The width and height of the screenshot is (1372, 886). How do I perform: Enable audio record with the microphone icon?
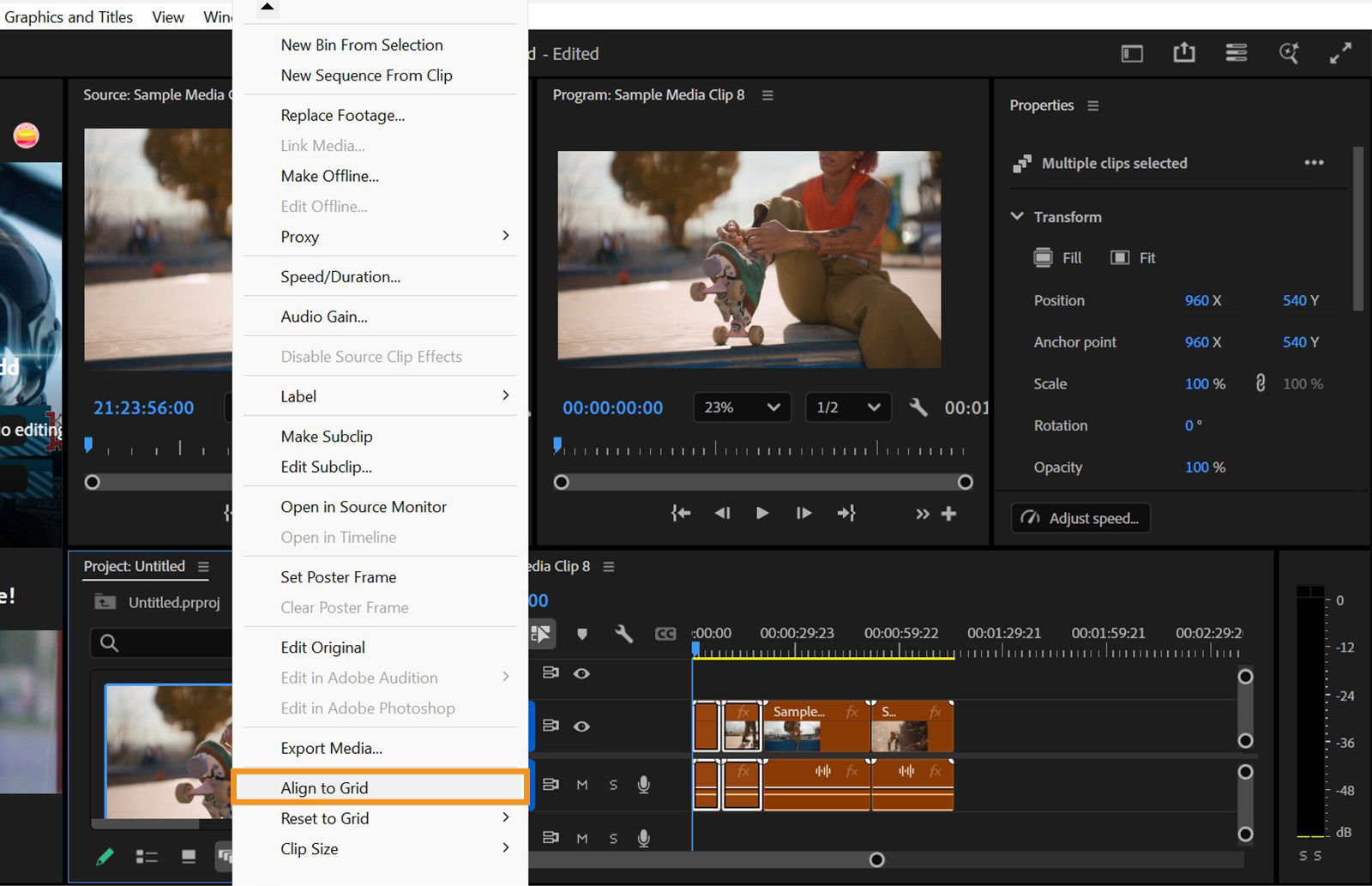(642, 784)
